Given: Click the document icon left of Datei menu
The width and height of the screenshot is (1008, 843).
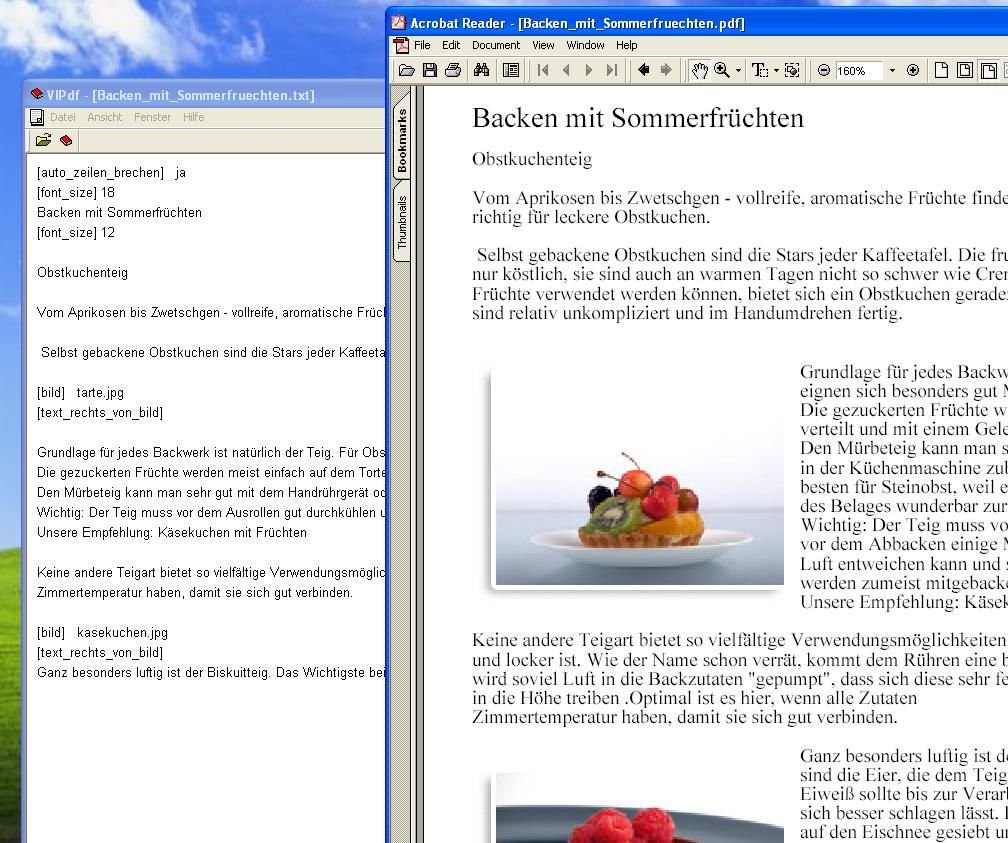Looking at the screenshot, I should point(37,117).
